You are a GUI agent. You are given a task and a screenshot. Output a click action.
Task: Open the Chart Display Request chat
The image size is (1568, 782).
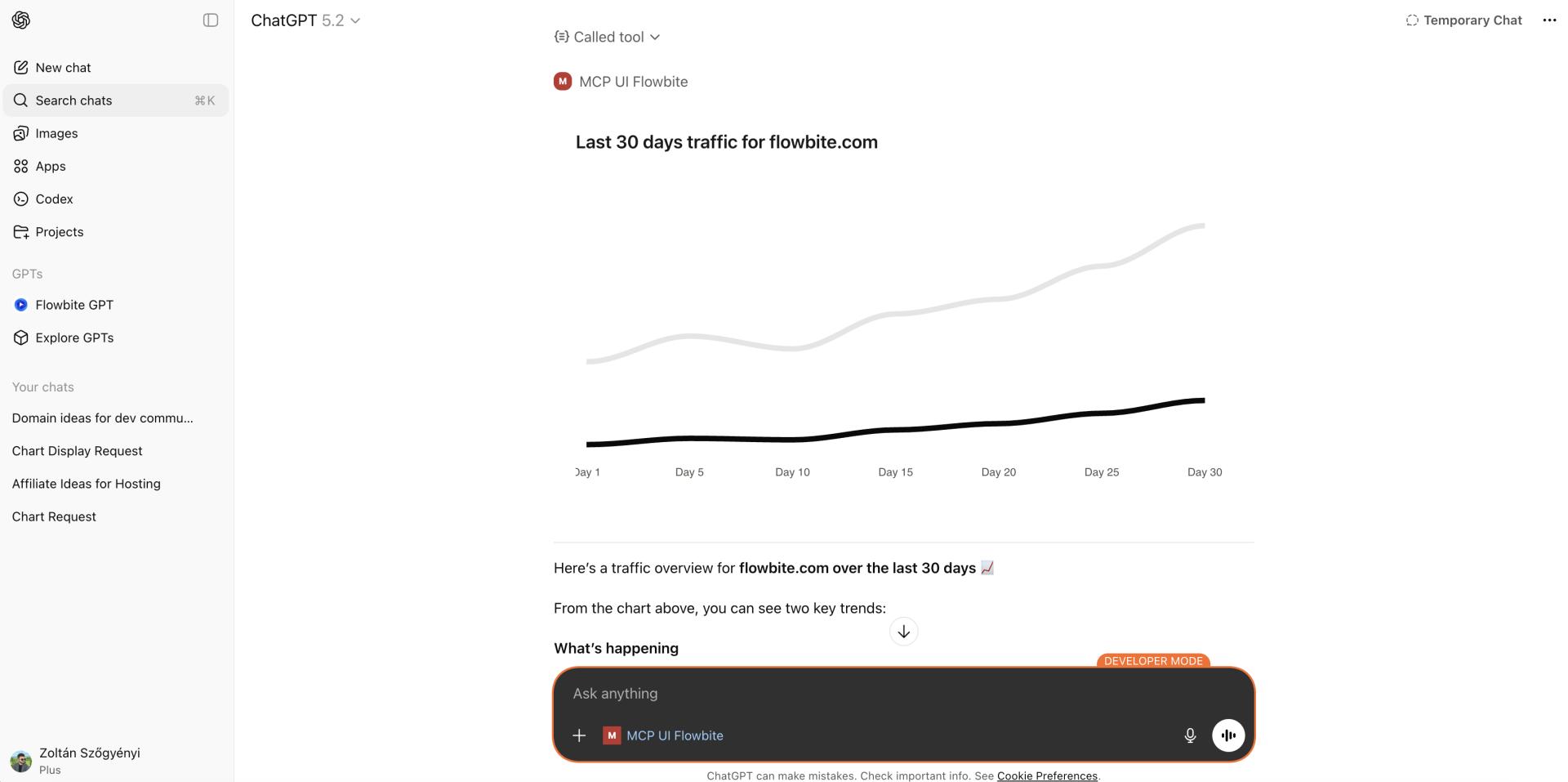tap(77, 451)
